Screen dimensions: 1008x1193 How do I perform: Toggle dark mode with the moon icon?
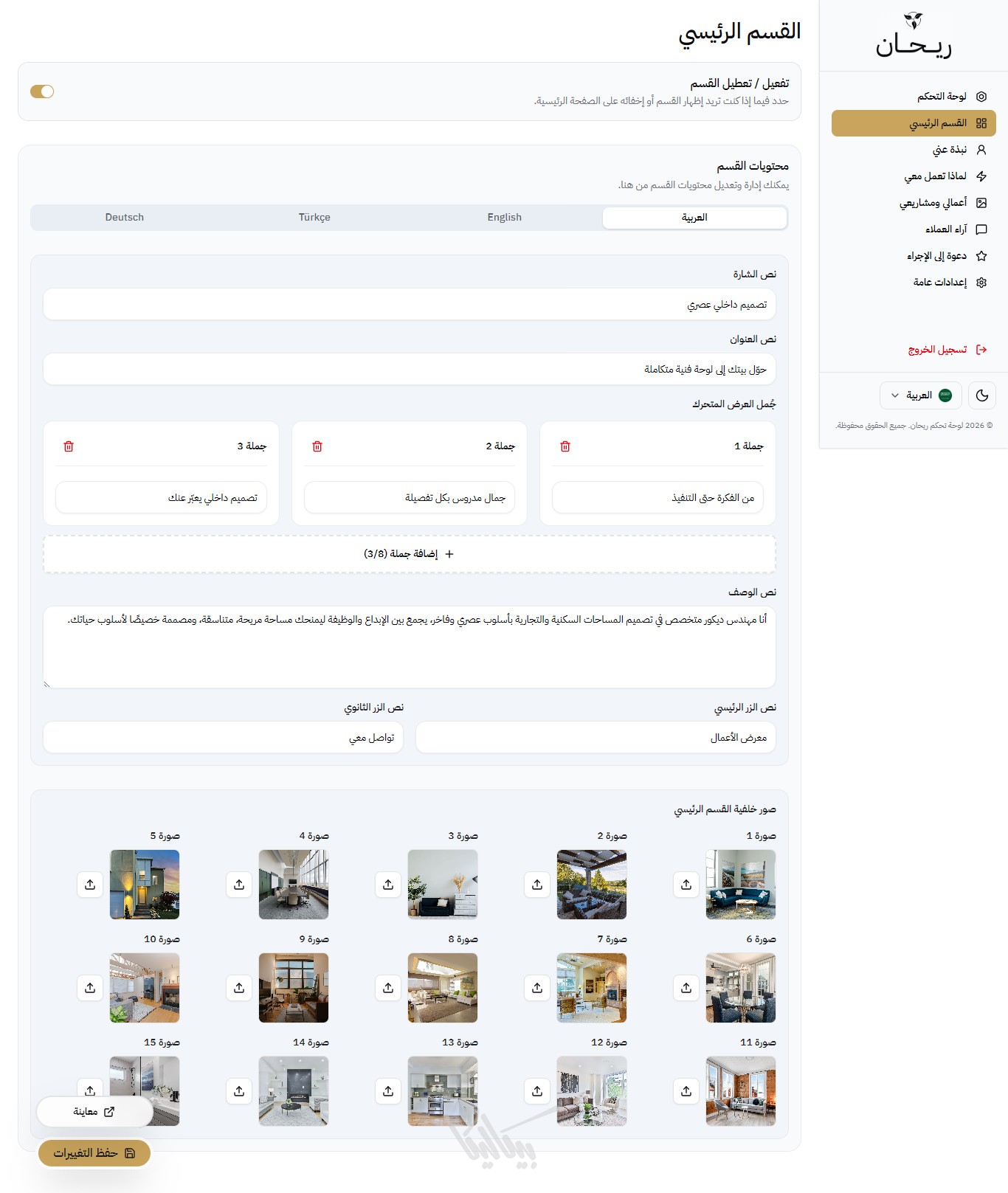(x=981, y=395)
